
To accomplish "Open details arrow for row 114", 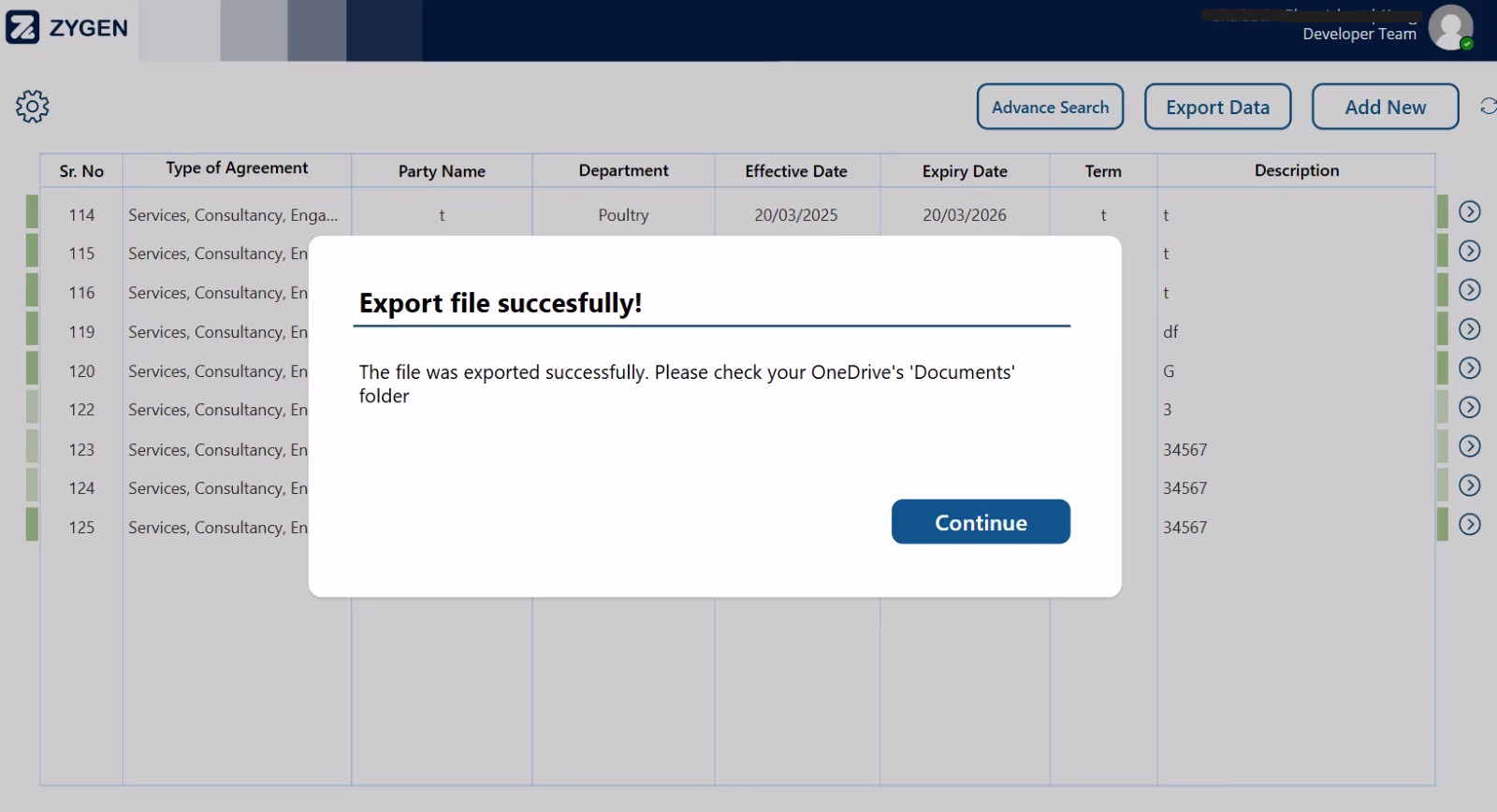I will pos(1470,212).
